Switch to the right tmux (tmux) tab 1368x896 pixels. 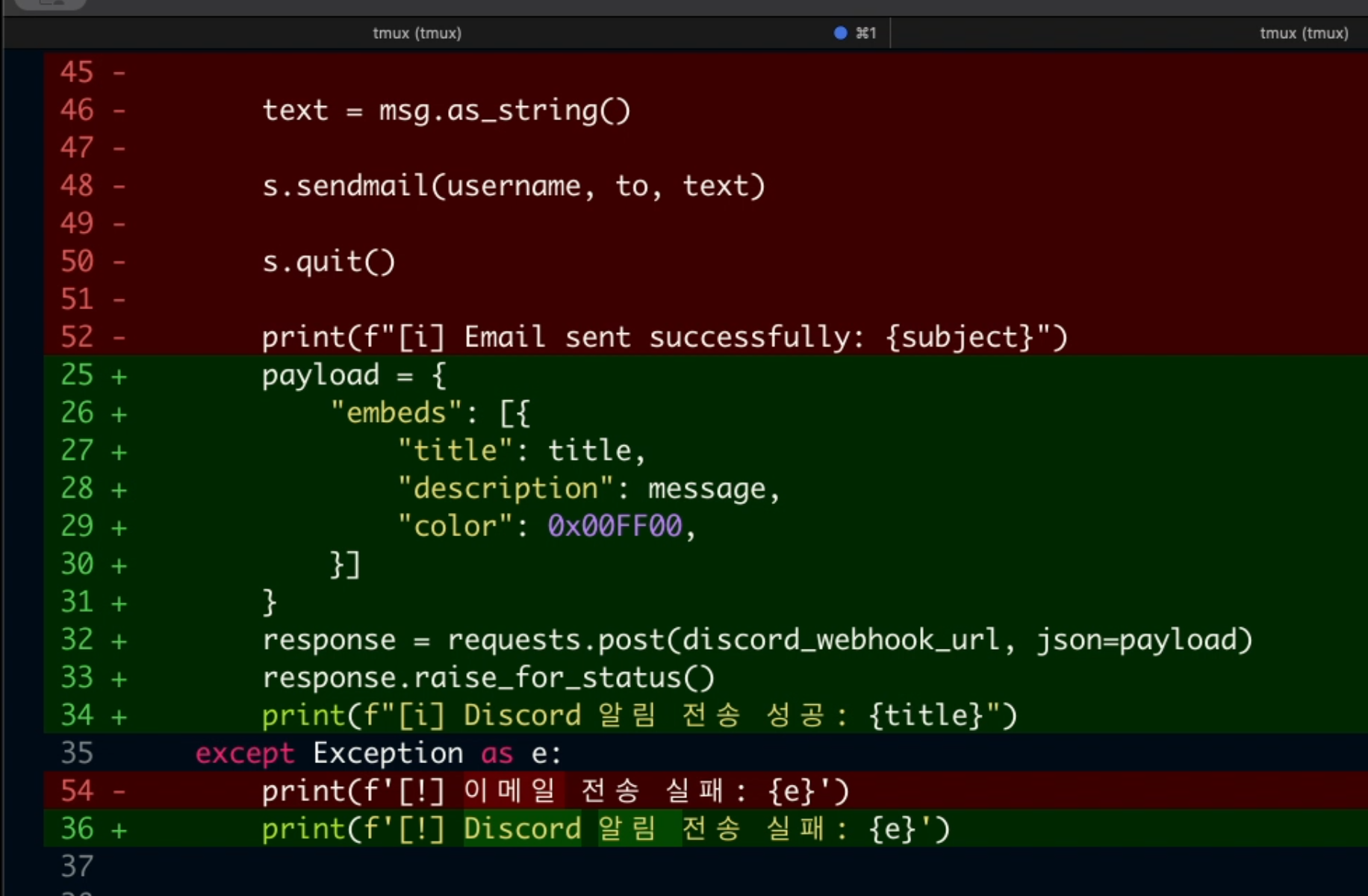tap(1304, 33)
